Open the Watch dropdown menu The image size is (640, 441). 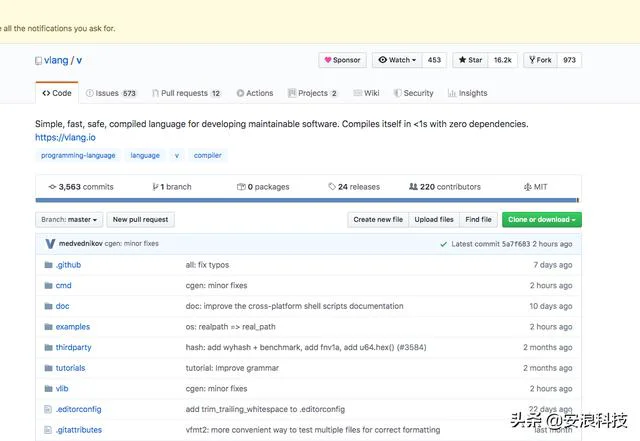point(397,60)
